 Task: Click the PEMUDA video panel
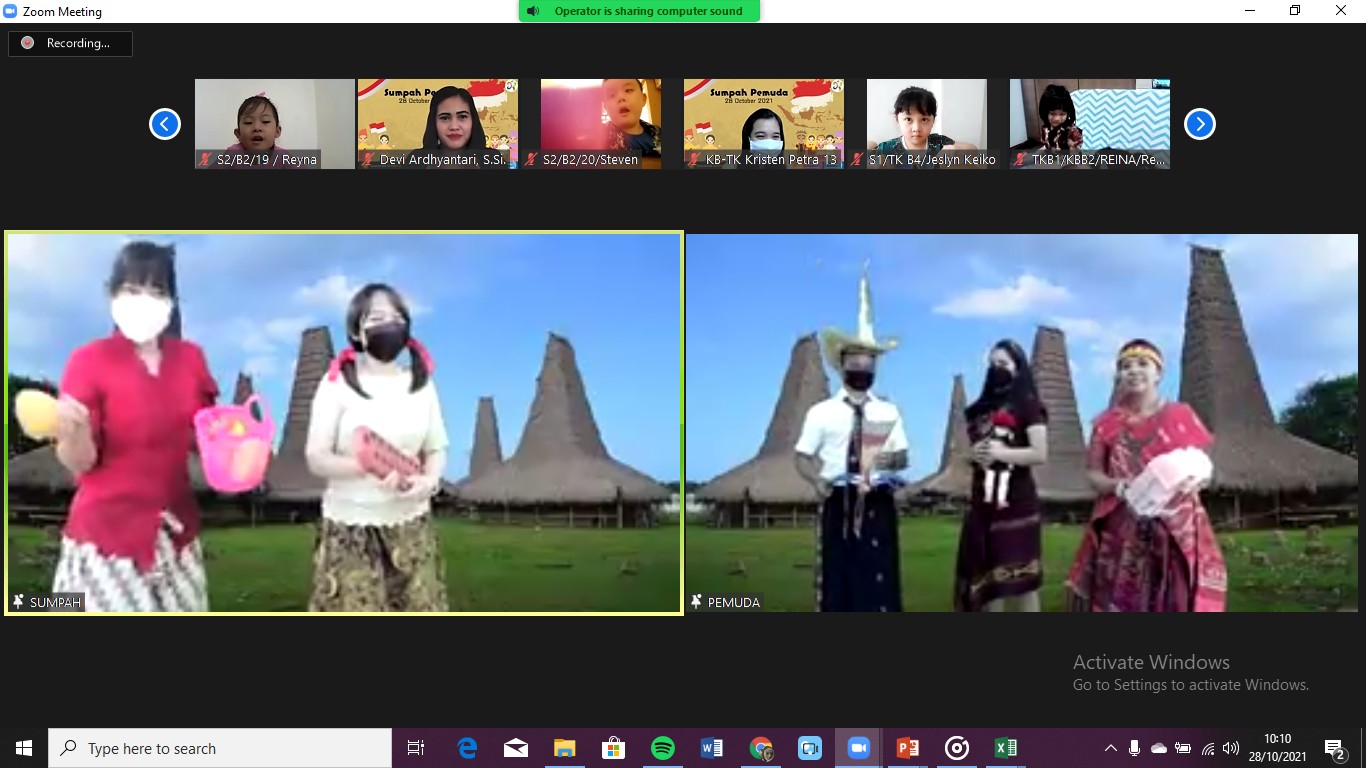pos(1021,422)
